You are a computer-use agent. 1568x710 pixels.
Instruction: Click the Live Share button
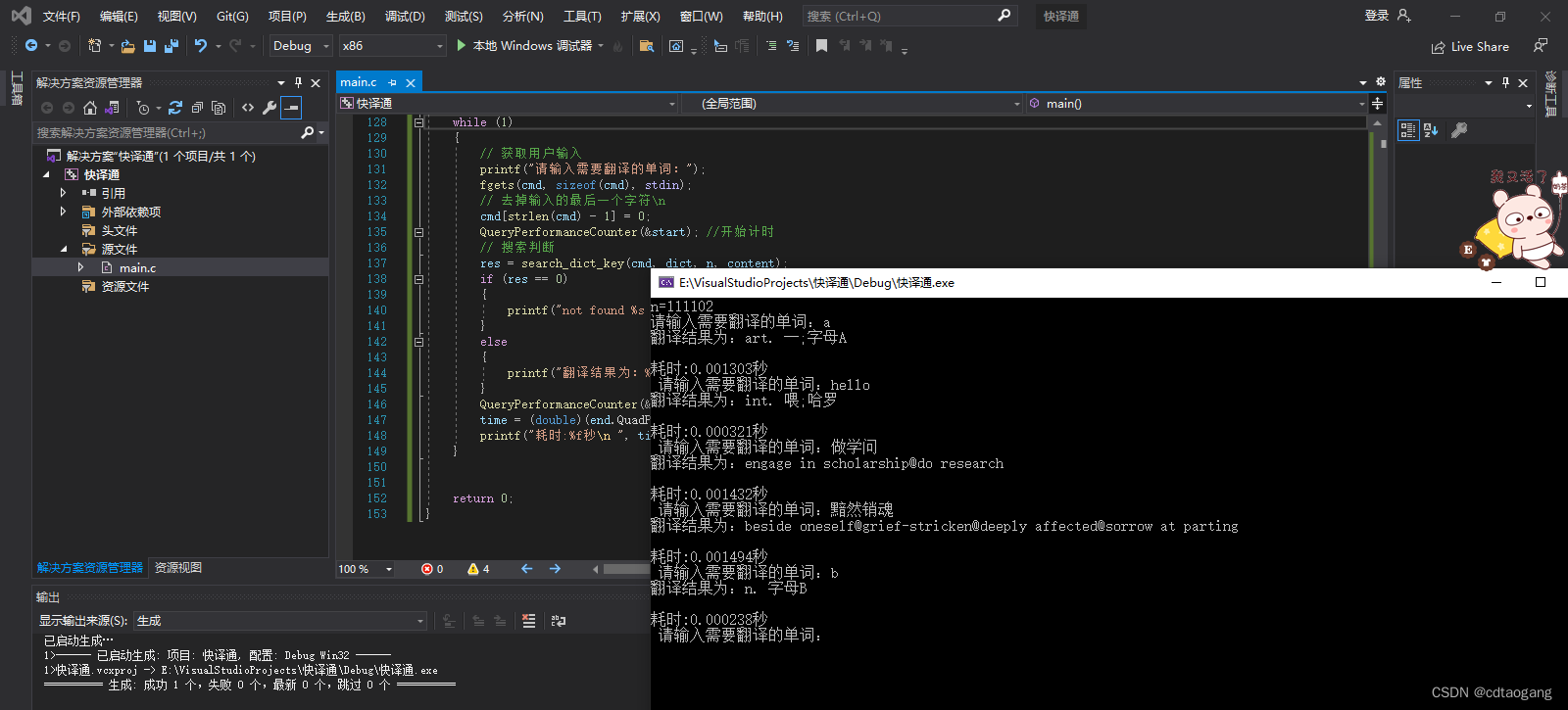[1470, 46]
